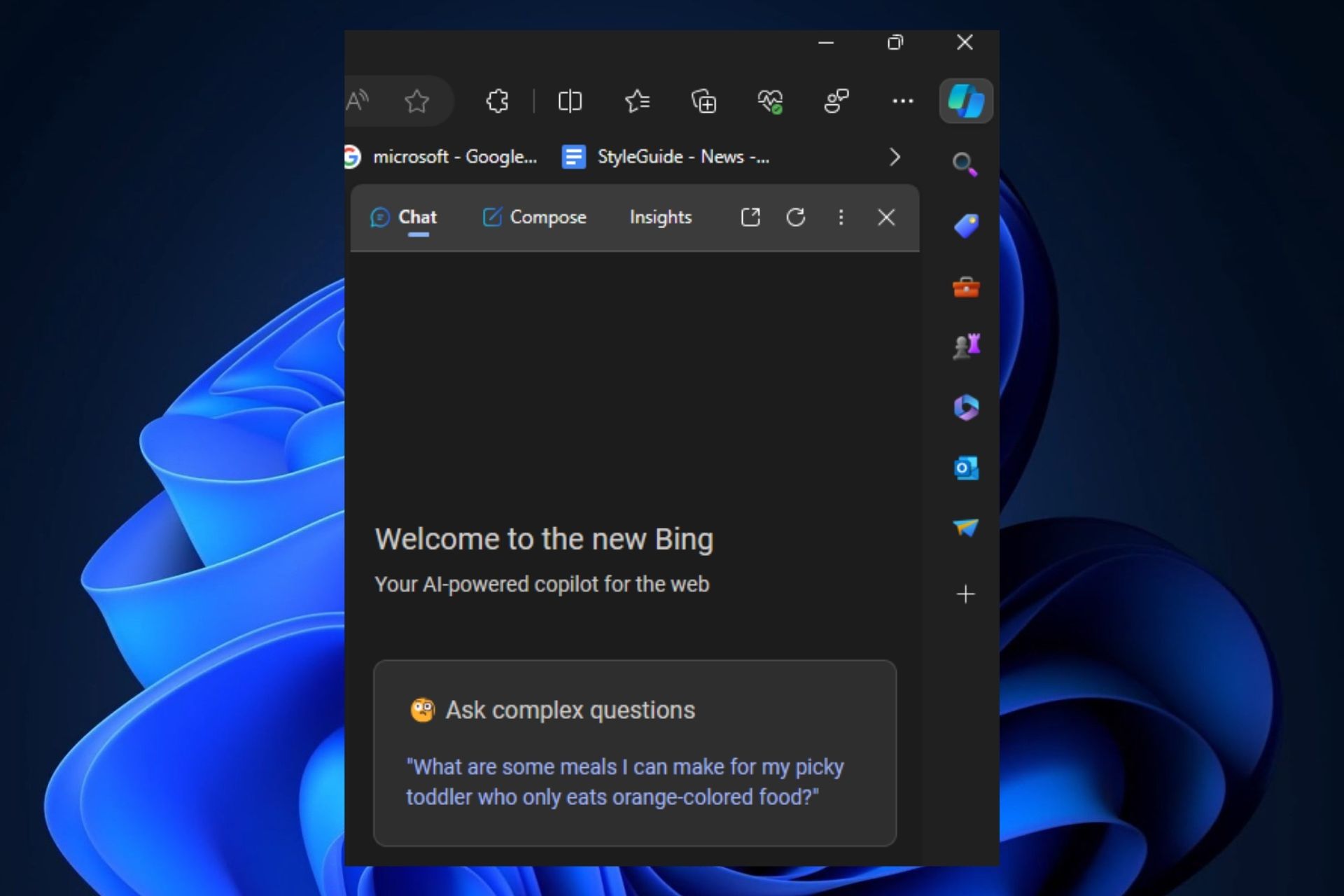Open sidebar Games chess icon
Screen dimensions: 1344x896
[967, 346]
